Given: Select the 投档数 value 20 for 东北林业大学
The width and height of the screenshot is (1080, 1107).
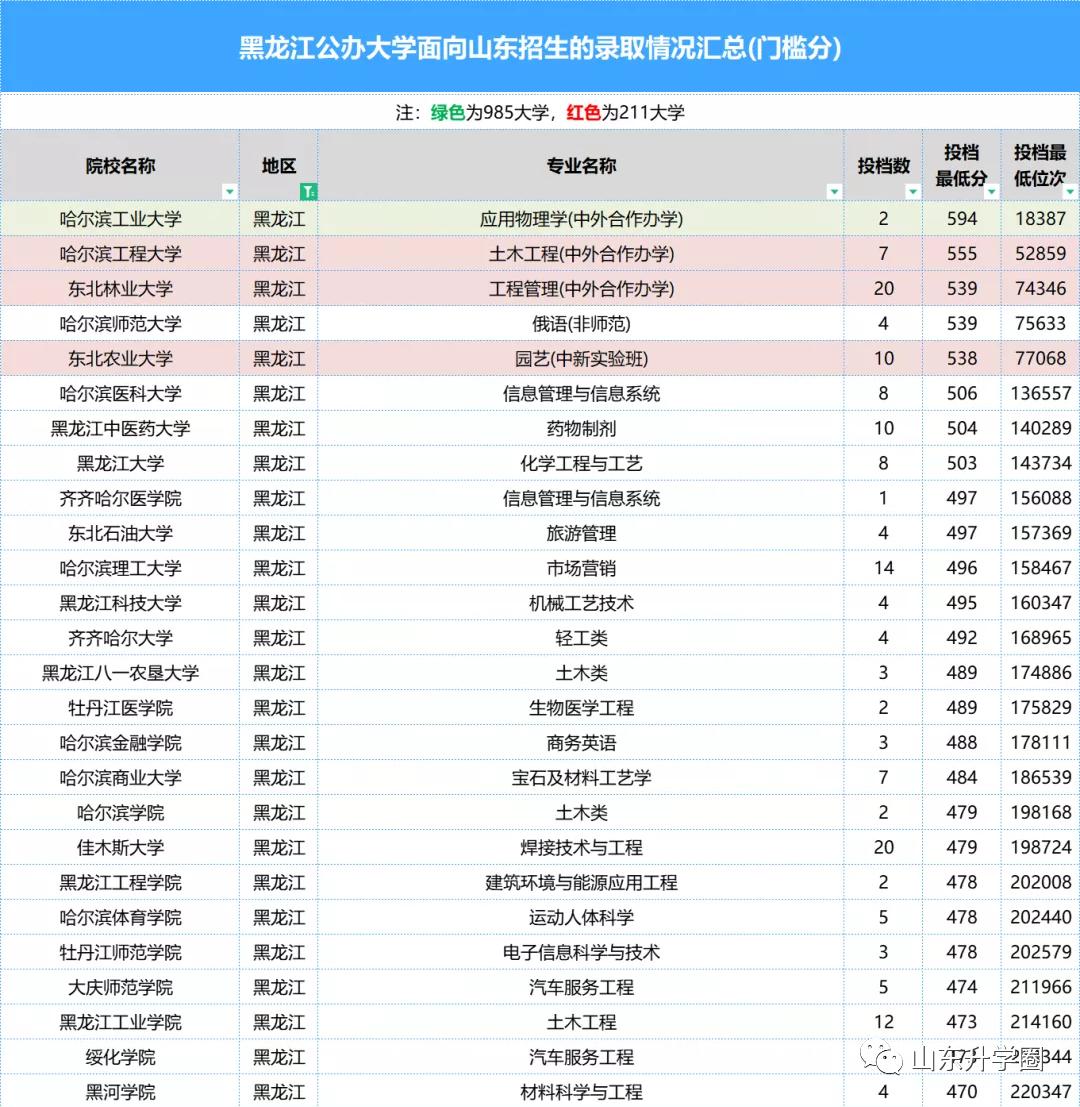Looking at the screenshot, I should (883, 289).
